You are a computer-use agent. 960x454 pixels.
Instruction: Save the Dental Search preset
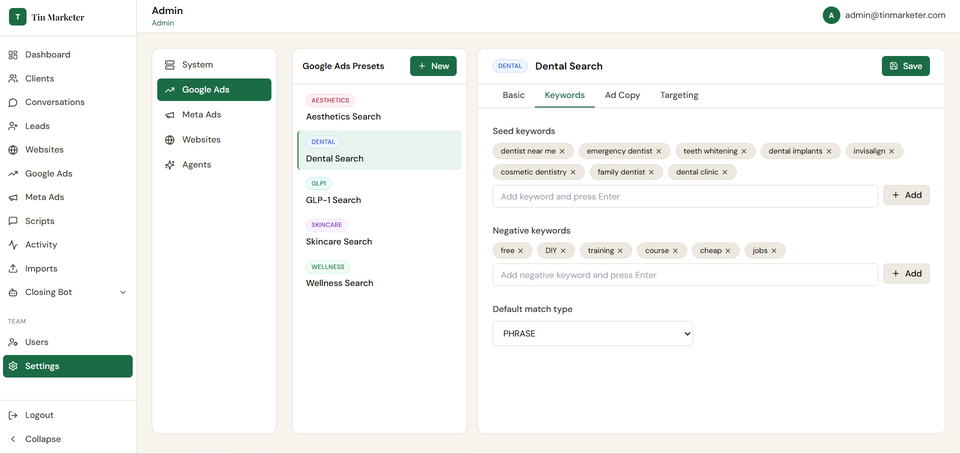pos(906,66)
